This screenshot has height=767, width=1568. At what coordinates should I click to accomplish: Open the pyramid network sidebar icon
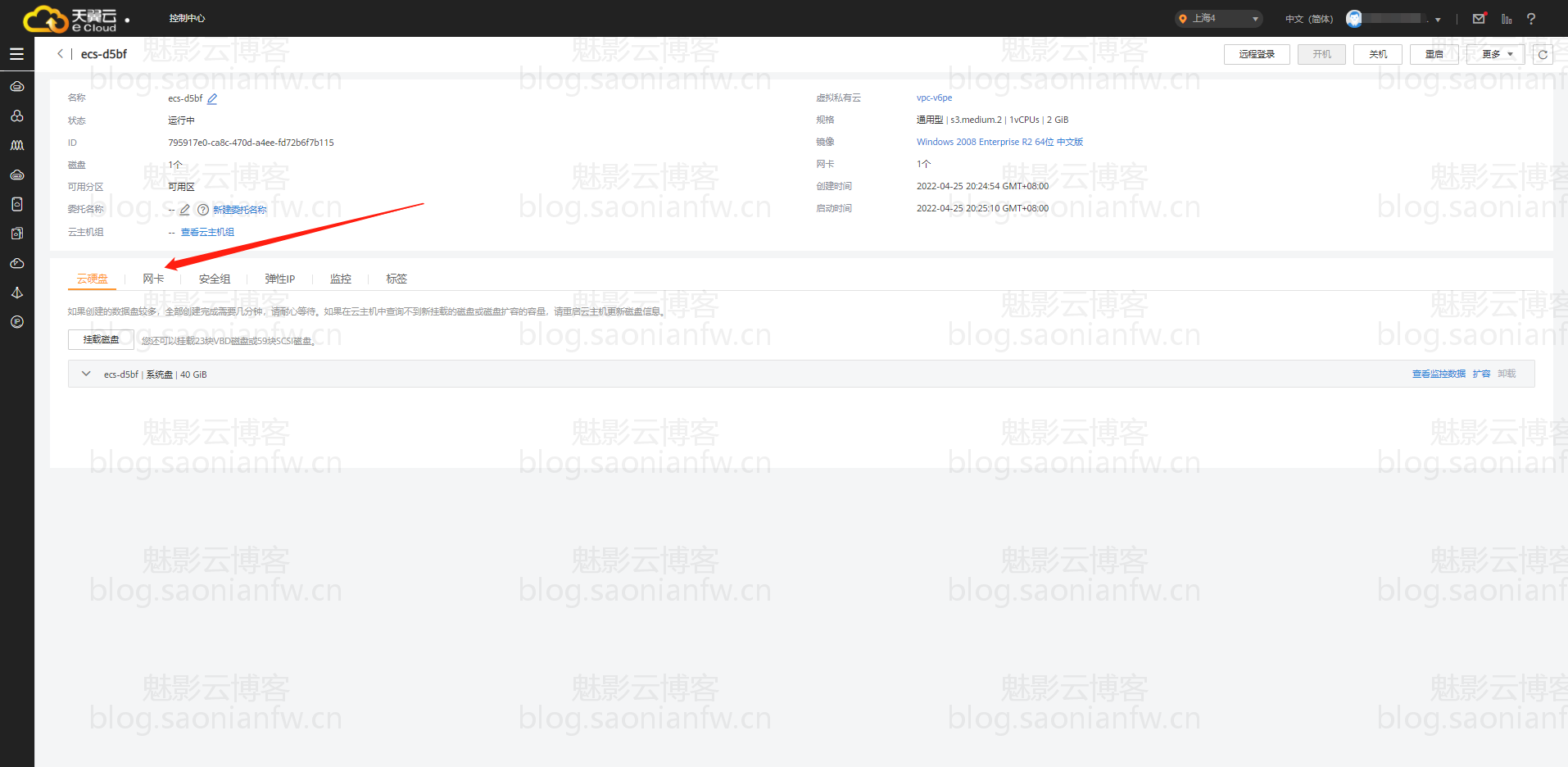16,293
